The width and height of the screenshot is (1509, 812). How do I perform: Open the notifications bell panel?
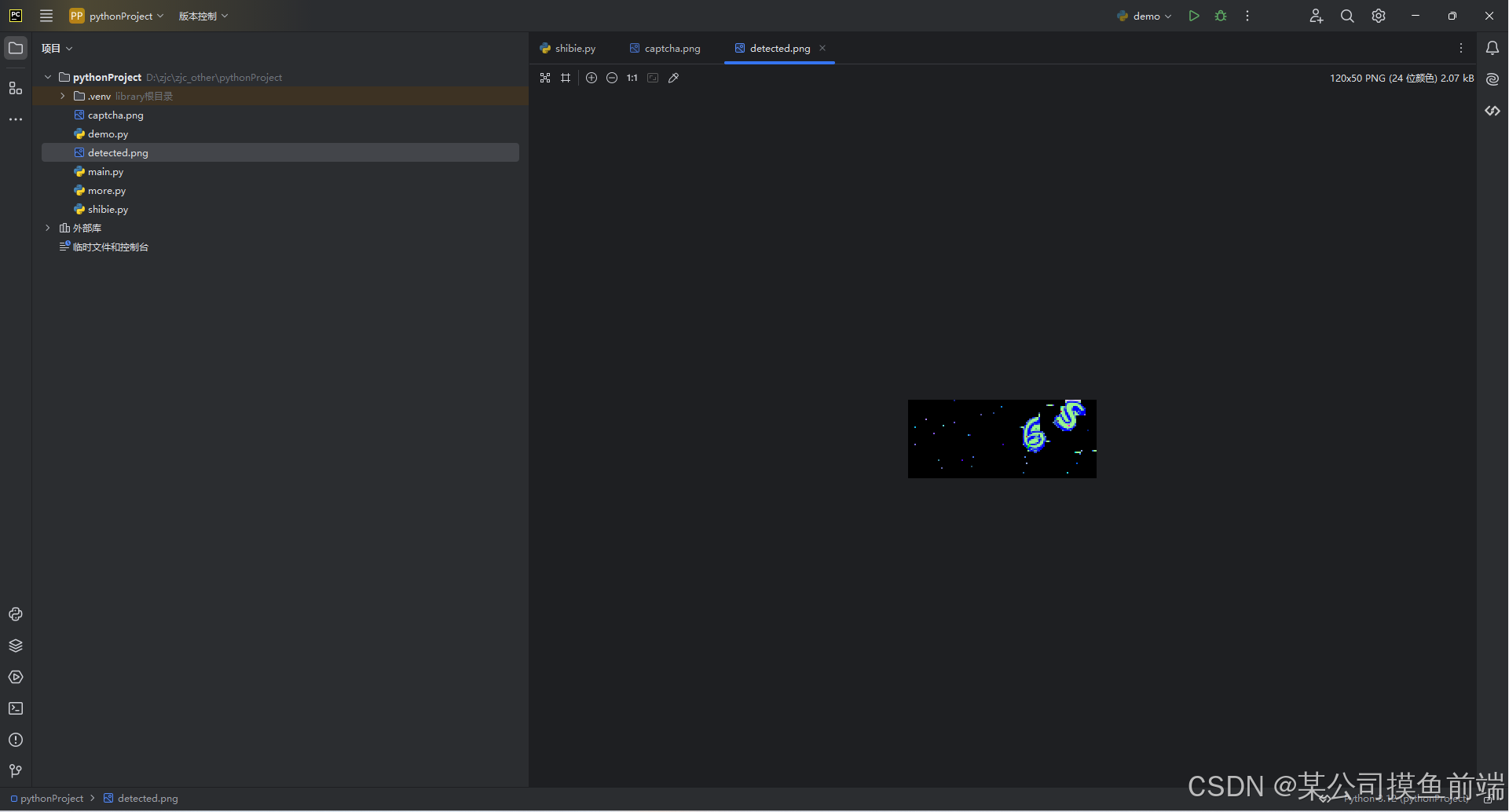[x=1493, y=48]
